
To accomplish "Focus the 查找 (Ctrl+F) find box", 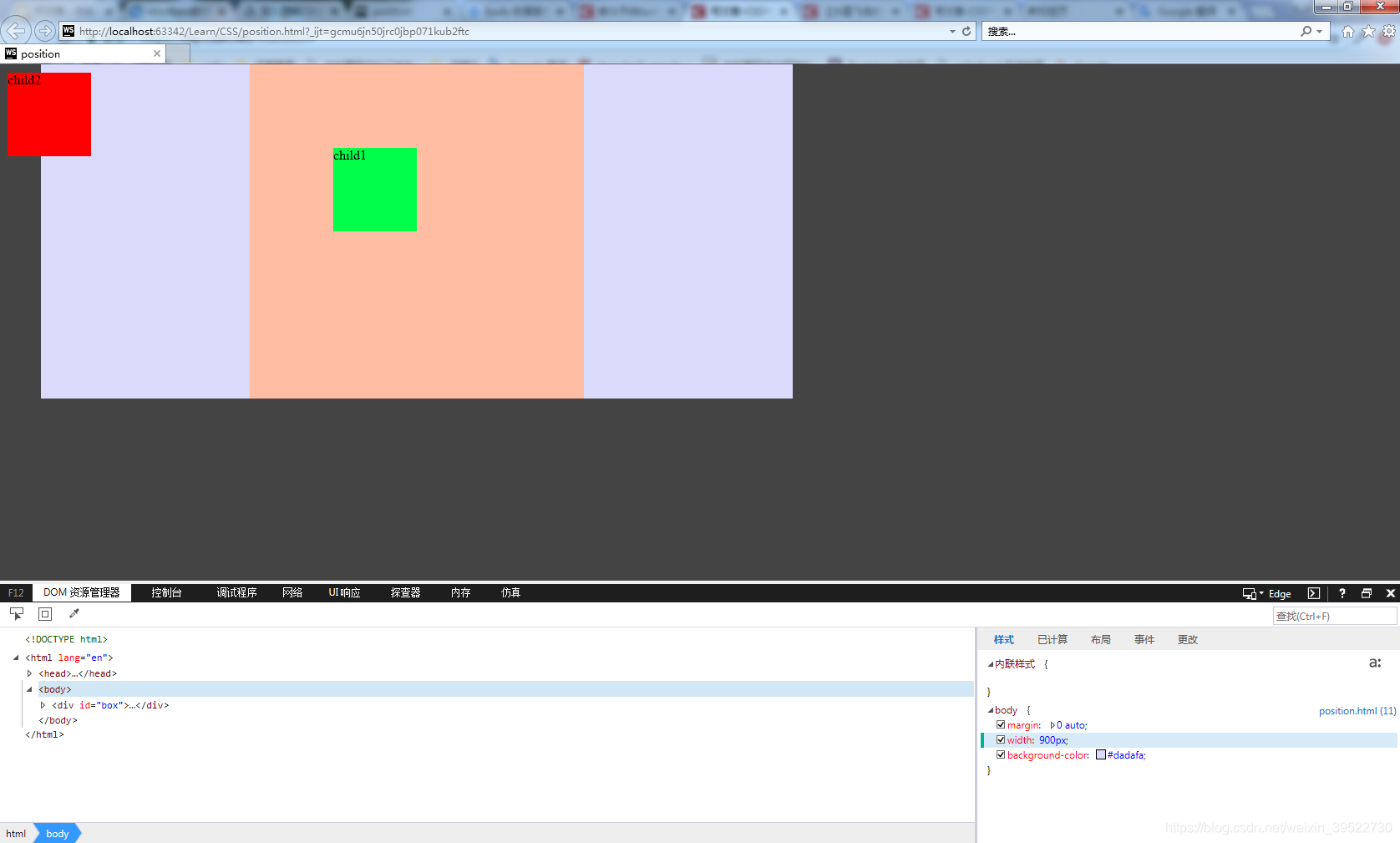I will click(1334, 616).
